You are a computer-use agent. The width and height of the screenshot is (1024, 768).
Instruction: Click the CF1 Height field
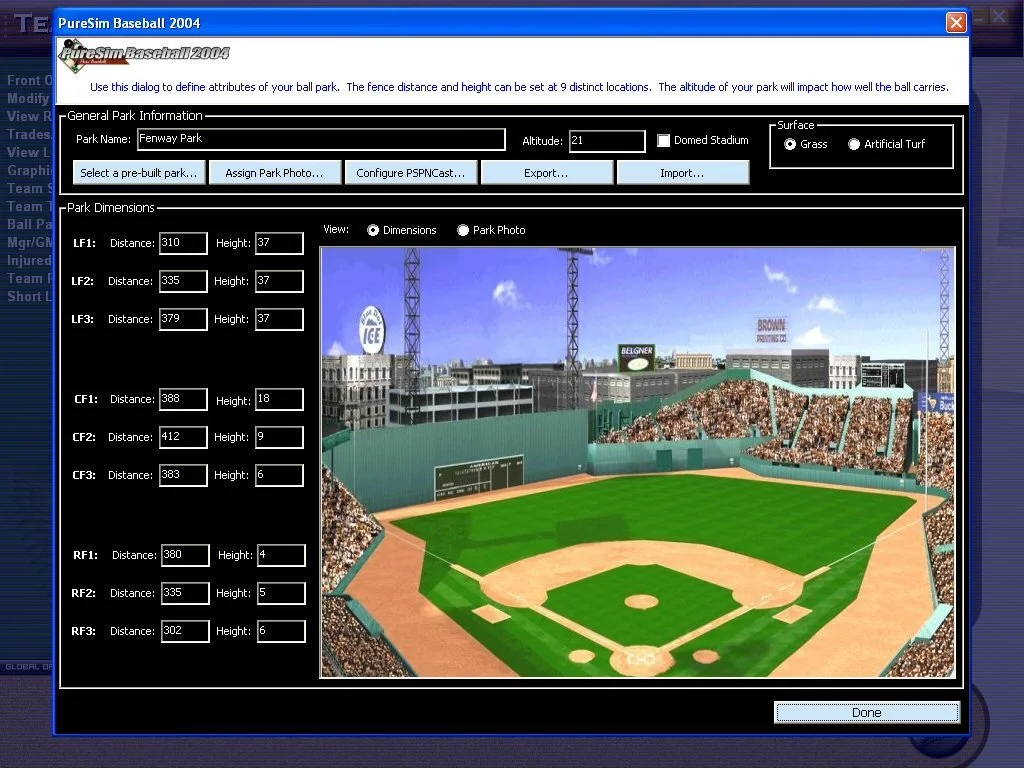[279, 399]
